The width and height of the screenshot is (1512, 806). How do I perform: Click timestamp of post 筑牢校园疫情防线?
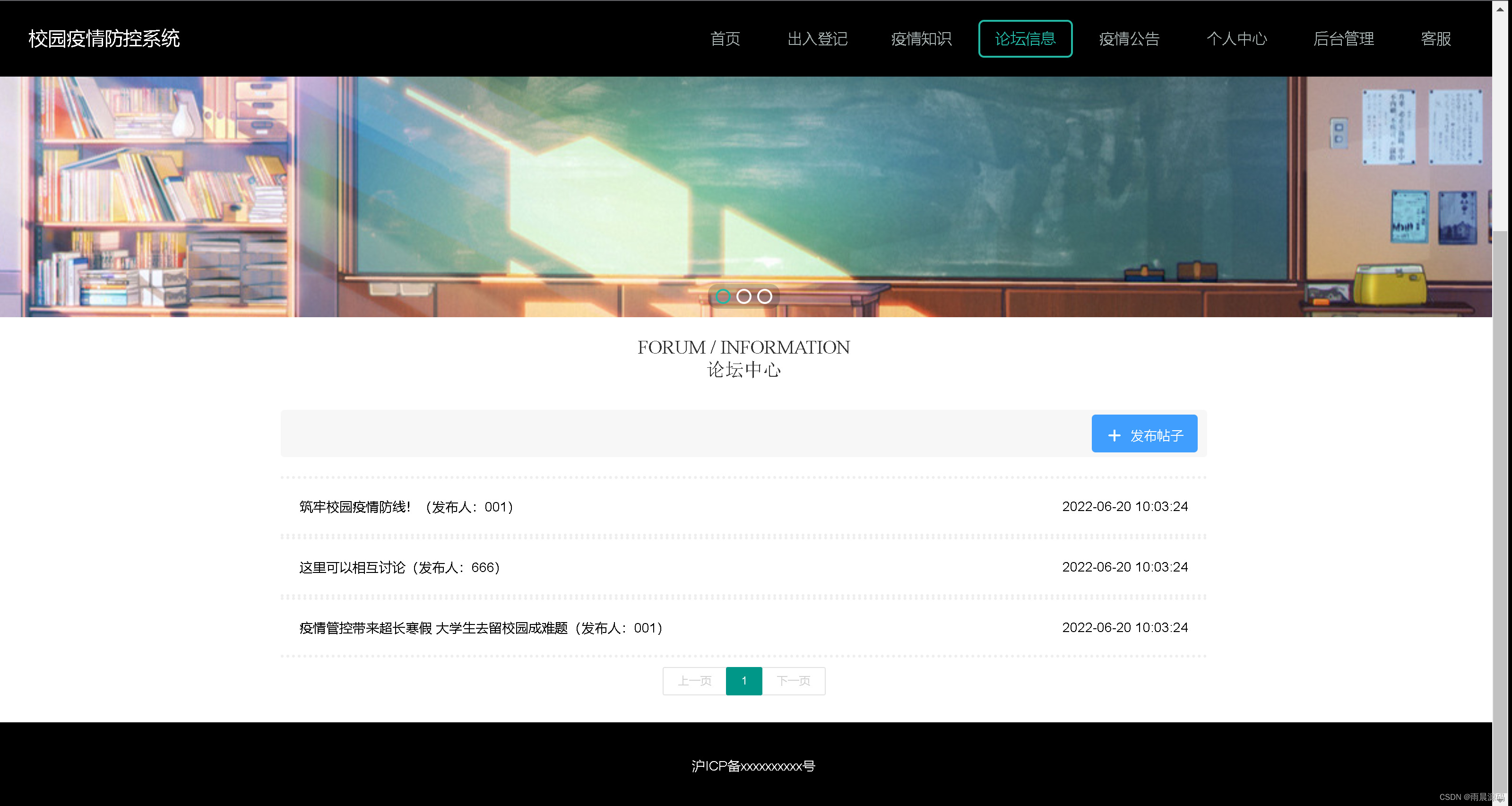[x=1124, y=507]
